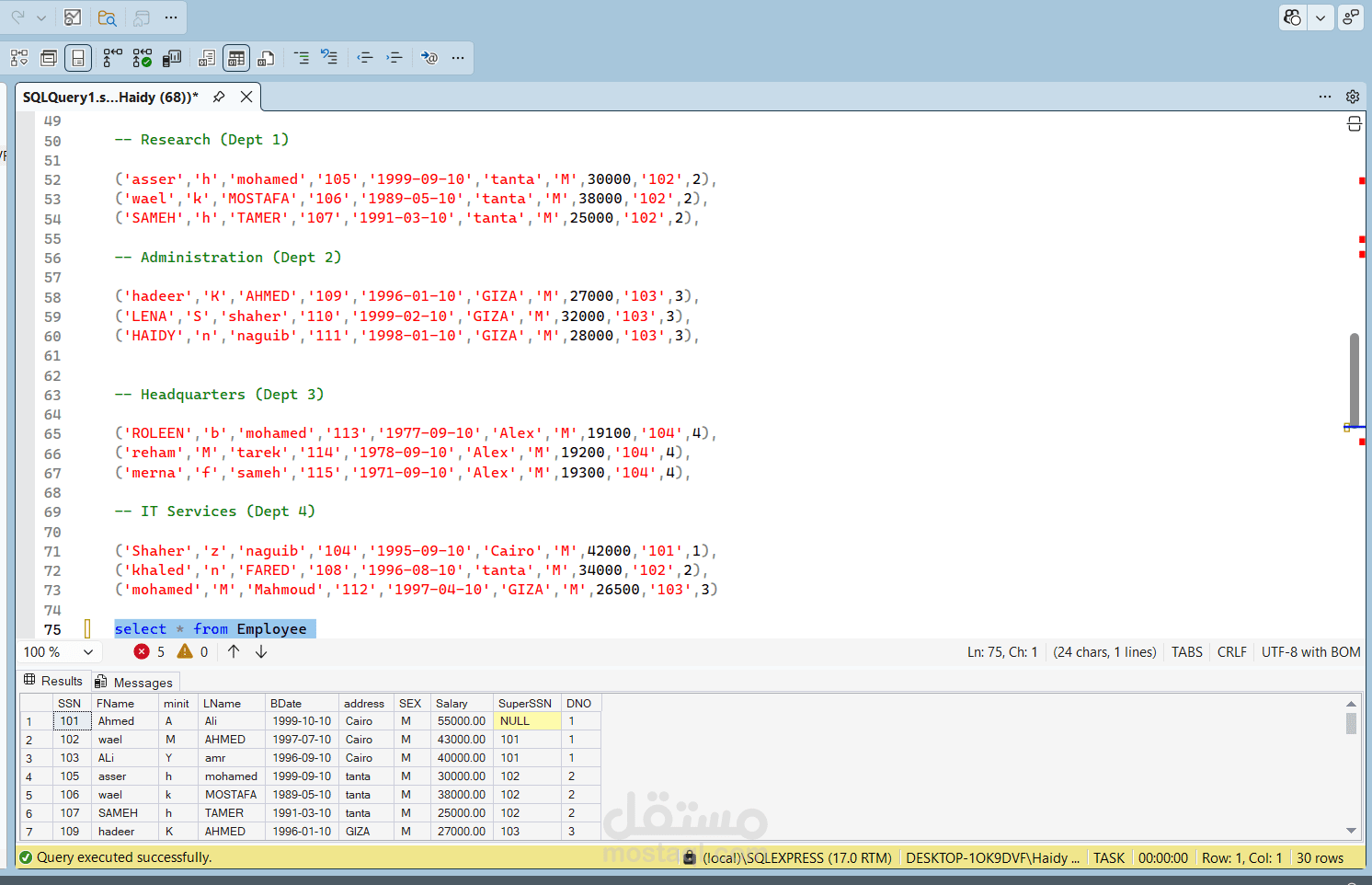Click the '-- IT Services (Dept 4)' comment line
Image resolution: width=1372 pixels, height=885 pixels.
click(214, 511)
